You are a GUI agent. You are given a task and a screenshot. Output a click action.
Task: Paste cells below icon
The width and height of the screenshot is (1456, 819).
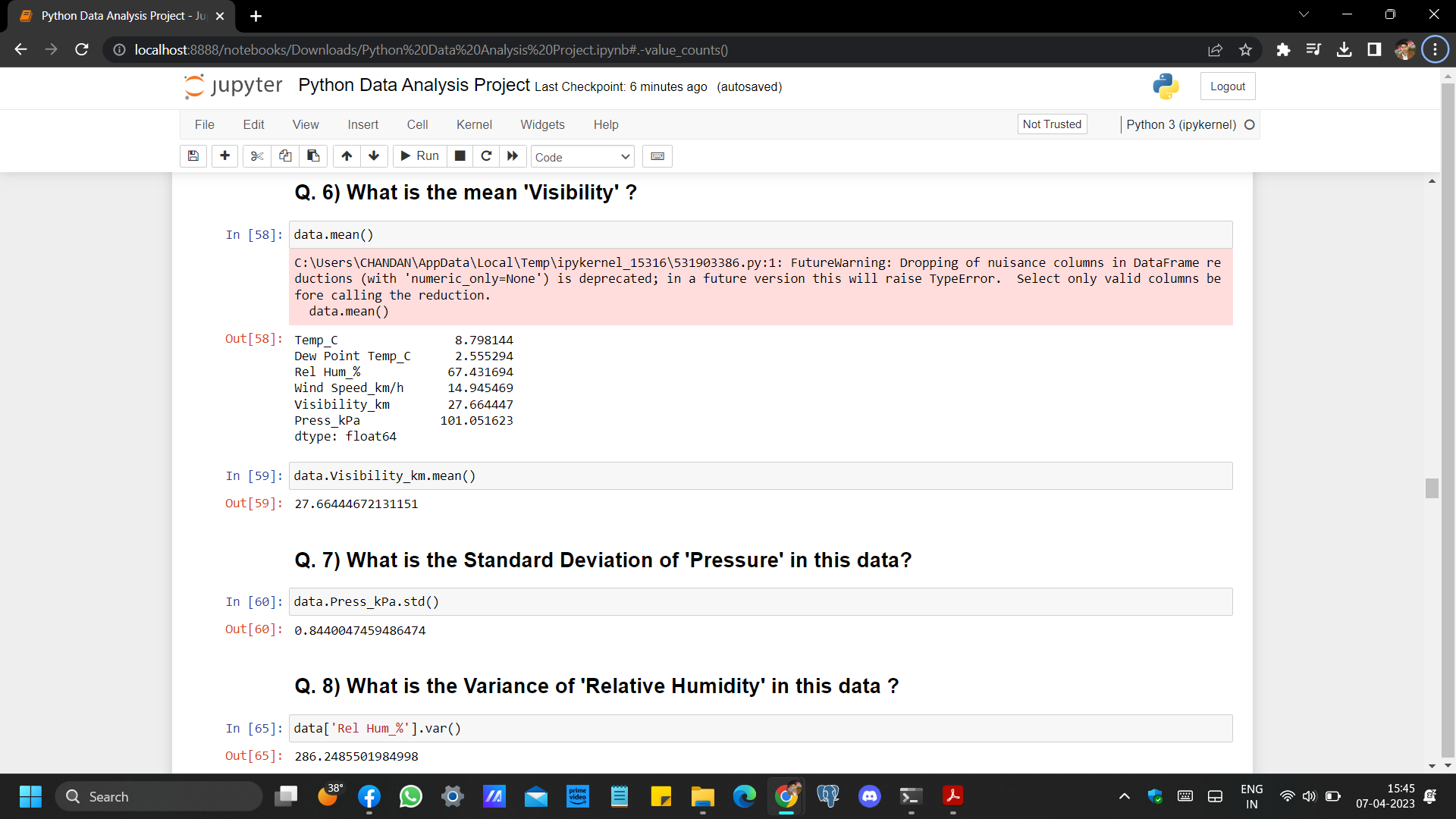click(x=313, y=156)
